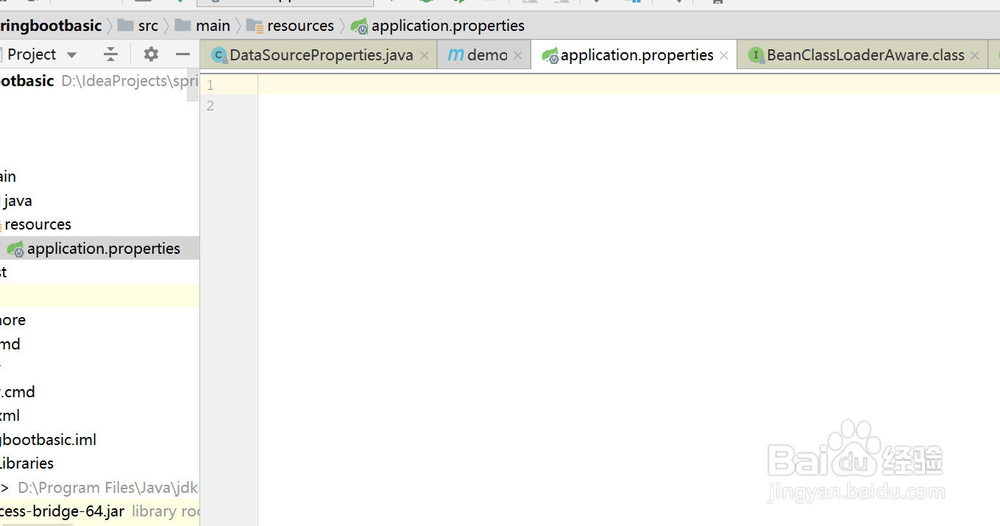Close the DataSourceProperties.java tab

point(424,55)
